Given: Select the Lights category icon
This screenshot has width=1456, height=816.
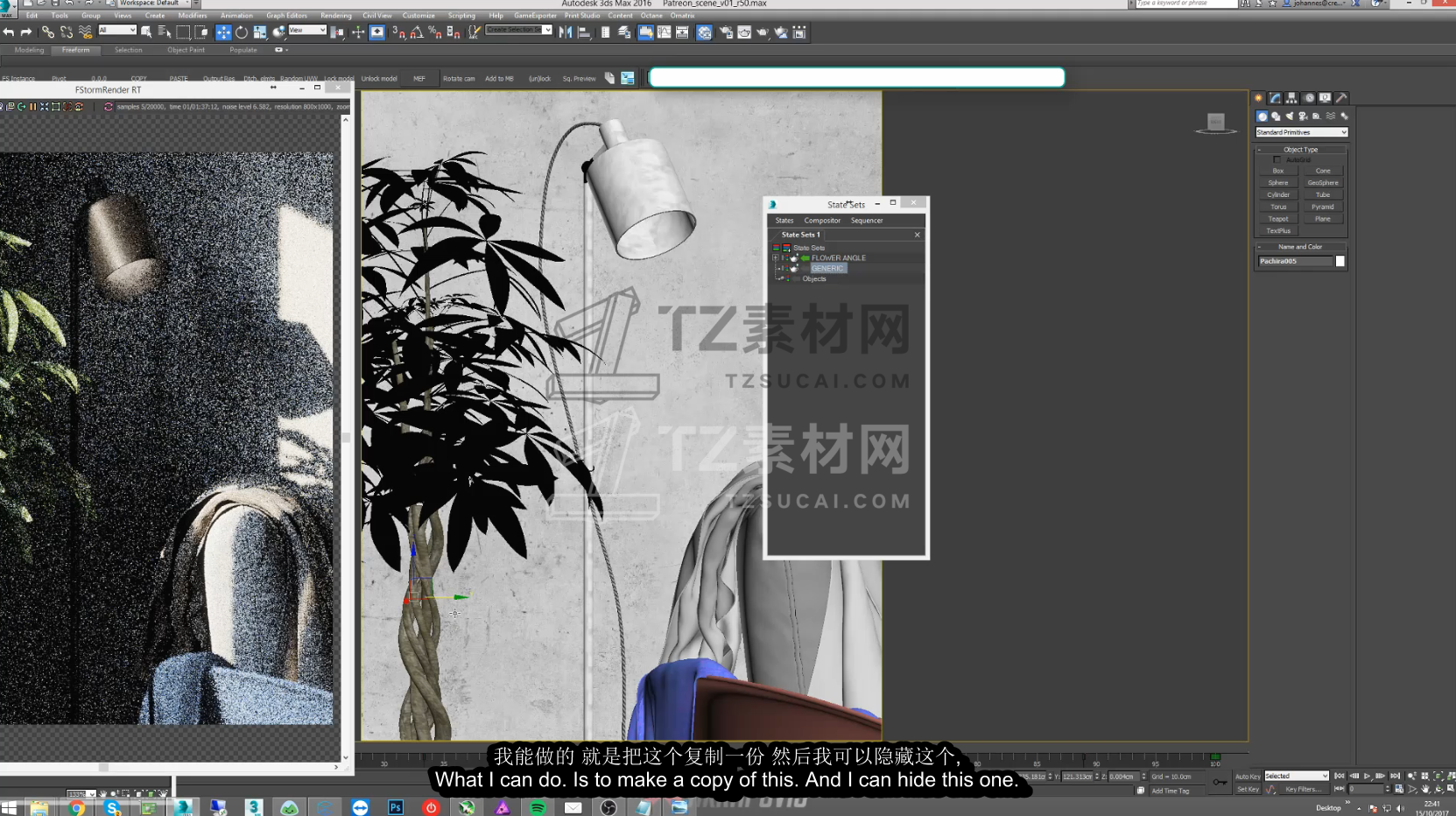Looking at the screenshot, I should 1289,116.
